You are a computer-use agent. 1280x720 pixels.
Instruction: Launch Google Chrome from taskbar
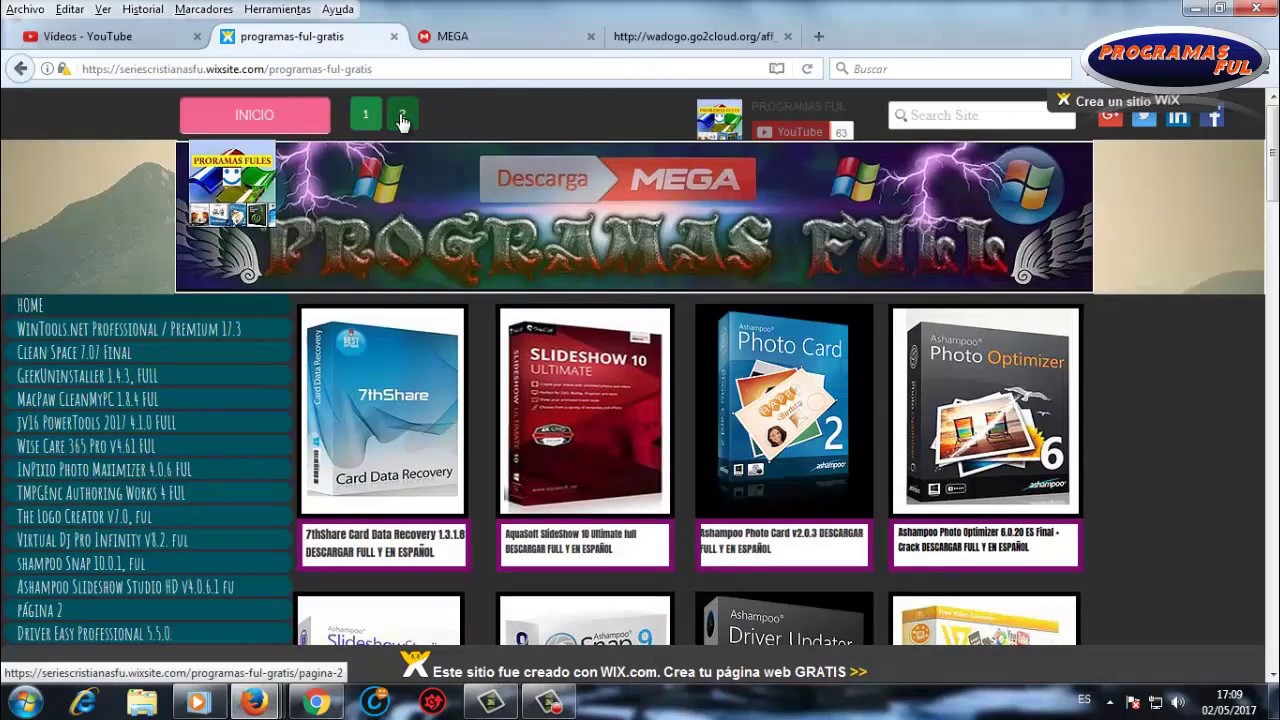coord(316,702)
